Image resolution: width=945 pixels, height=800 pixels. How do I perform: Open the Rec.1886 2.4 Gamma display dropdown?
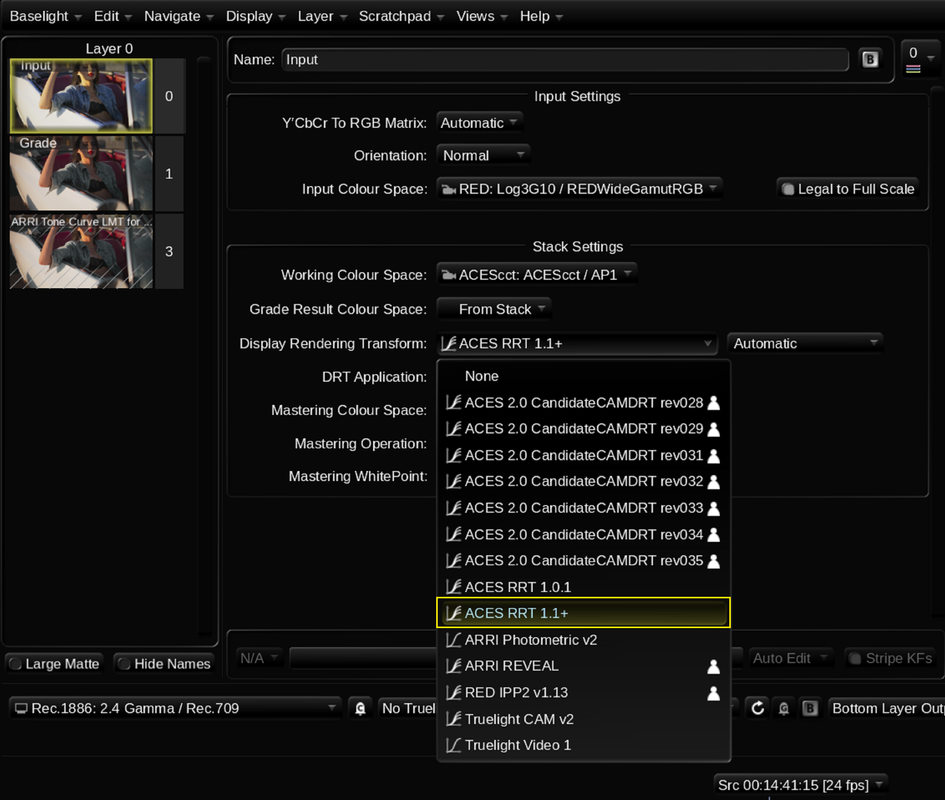[x=175, y=708]
